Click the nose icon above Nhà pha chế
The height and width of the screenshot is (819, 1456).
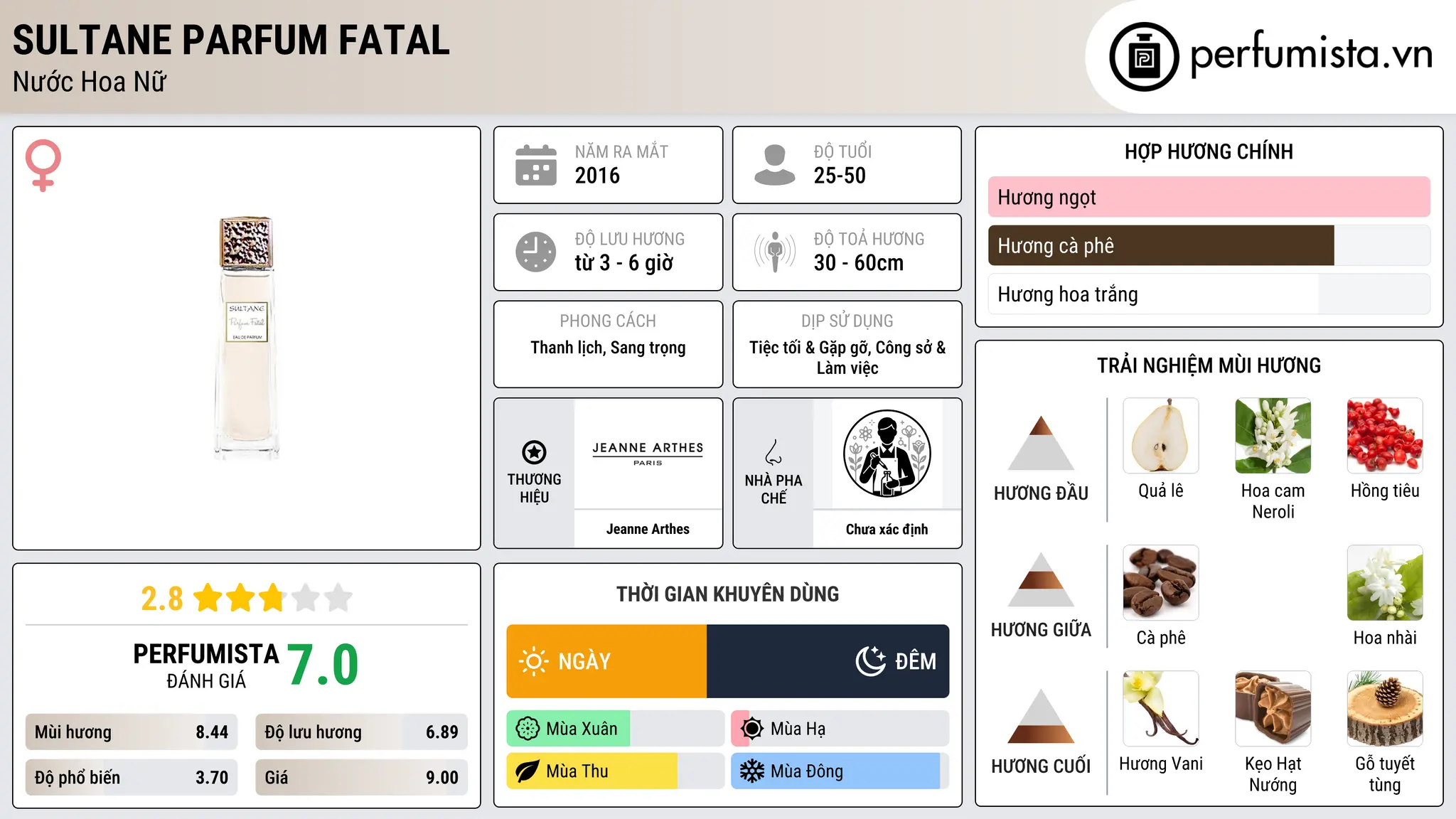(x=773, y=452)
